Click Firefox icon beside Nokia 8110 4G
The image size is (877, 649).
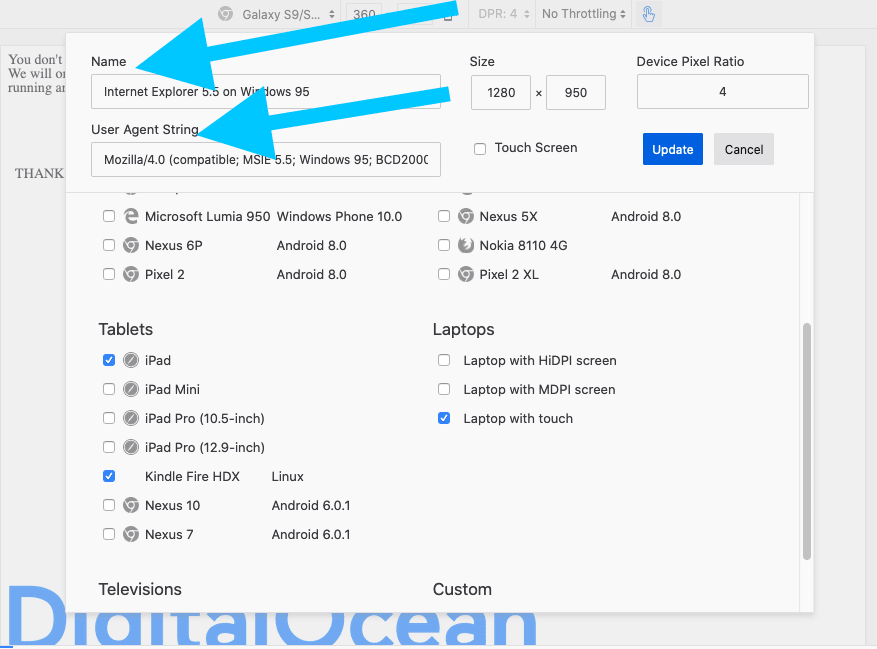click(465, 246)
